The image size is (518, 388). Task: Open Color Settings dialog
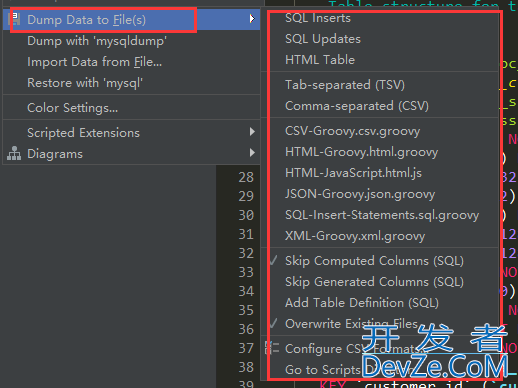pos(72,108)
